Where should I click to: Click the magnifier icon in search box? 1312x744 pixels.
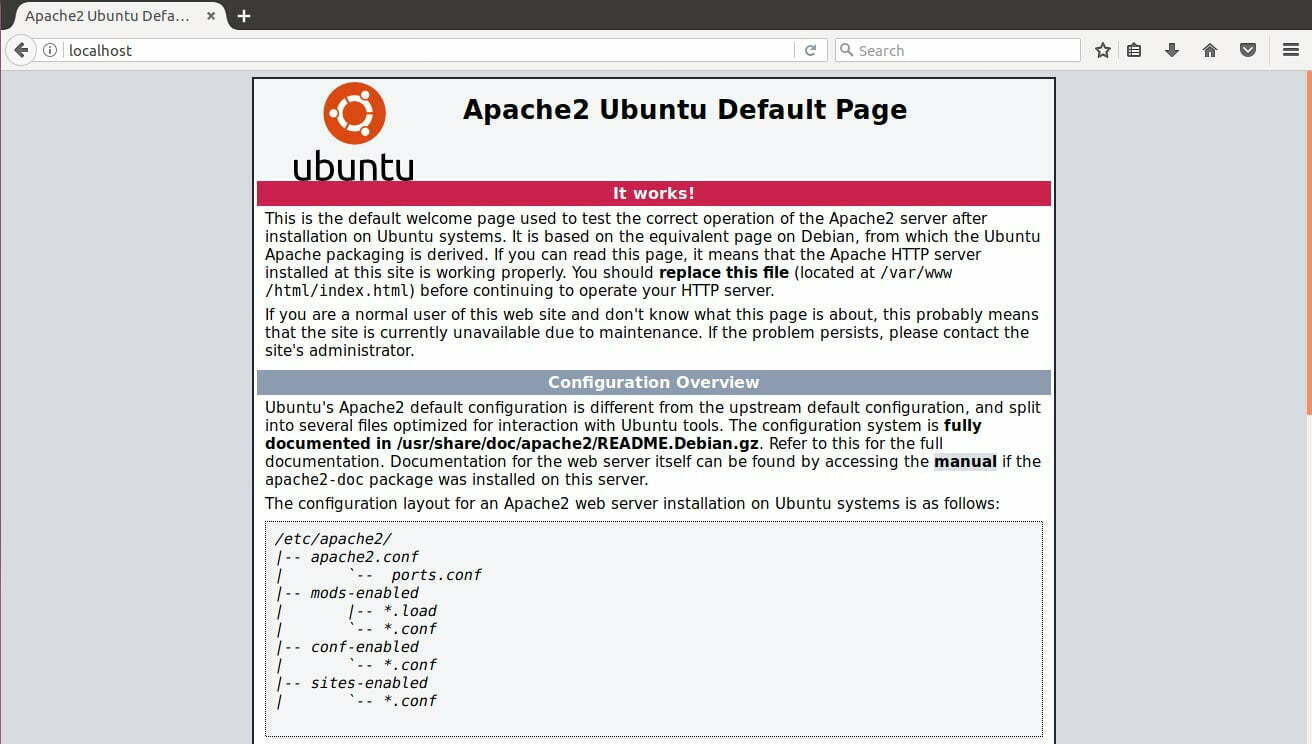click(846, 50)
